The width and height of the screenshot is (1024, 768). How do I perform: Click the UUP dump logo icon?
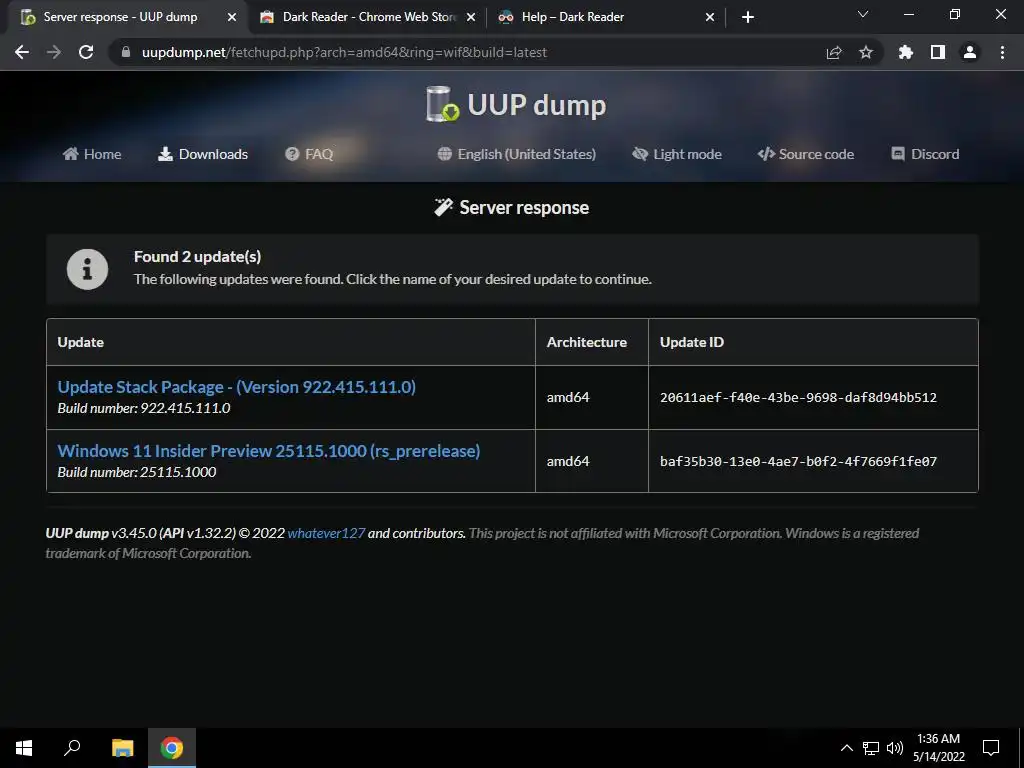tap(443, 104)
